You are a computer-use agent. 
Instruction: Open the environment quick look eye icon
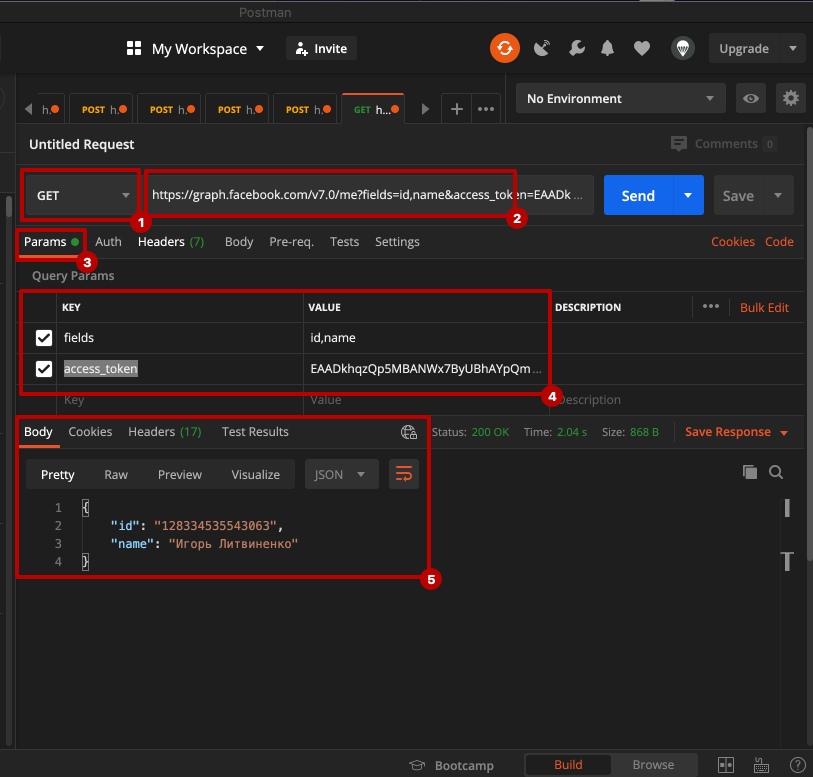click(x=751, y=98)
